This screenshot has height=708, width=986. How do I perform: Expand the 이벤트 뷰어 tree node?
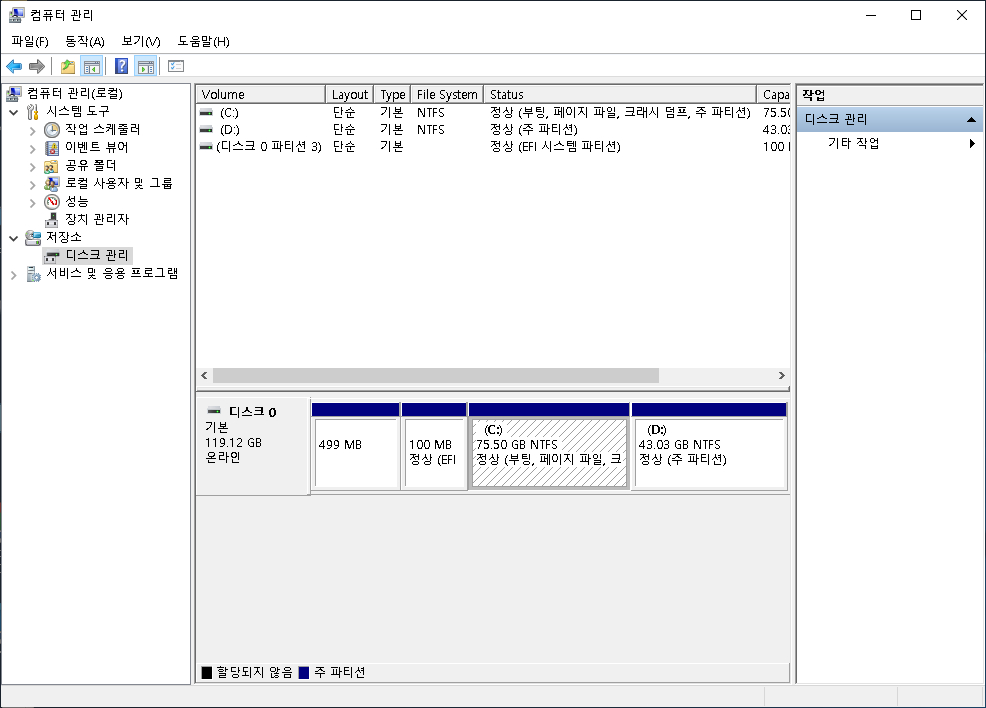coord(31,147)
